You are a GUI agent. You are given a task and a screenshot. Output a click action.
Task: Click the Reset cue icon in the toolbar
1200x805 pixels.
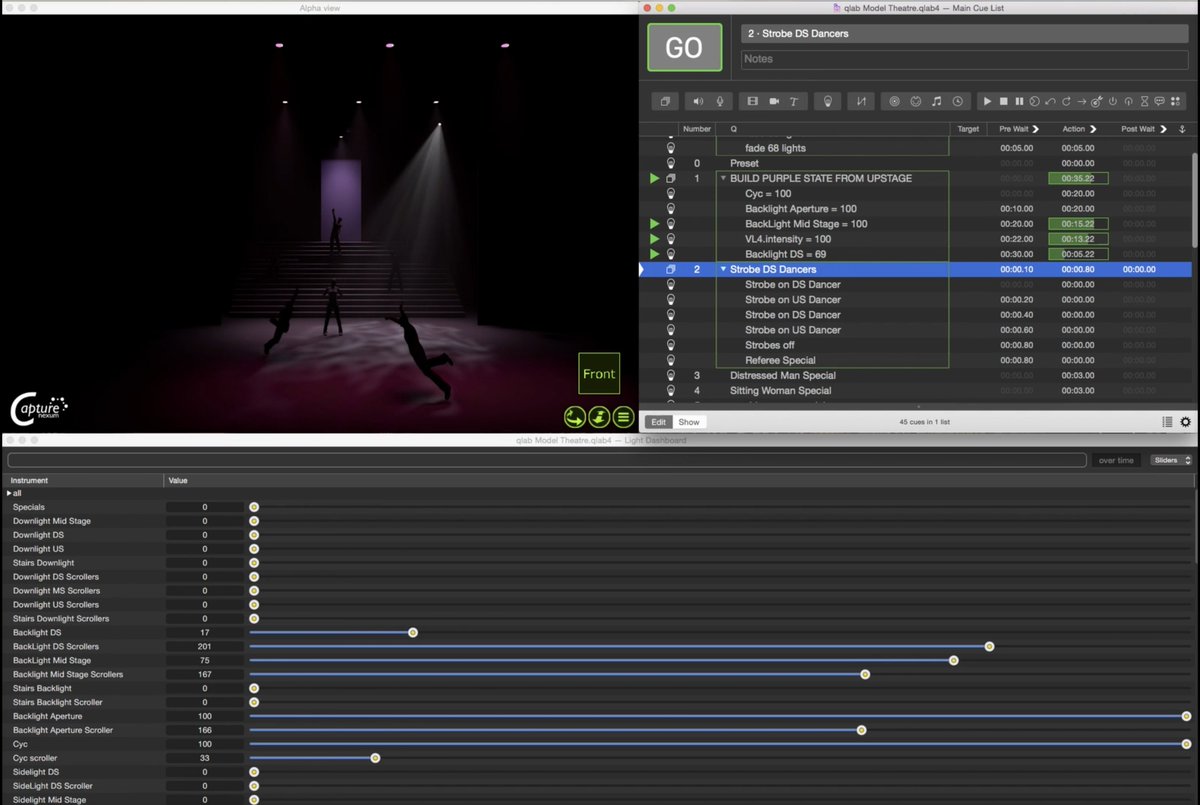pos(1050,101)
